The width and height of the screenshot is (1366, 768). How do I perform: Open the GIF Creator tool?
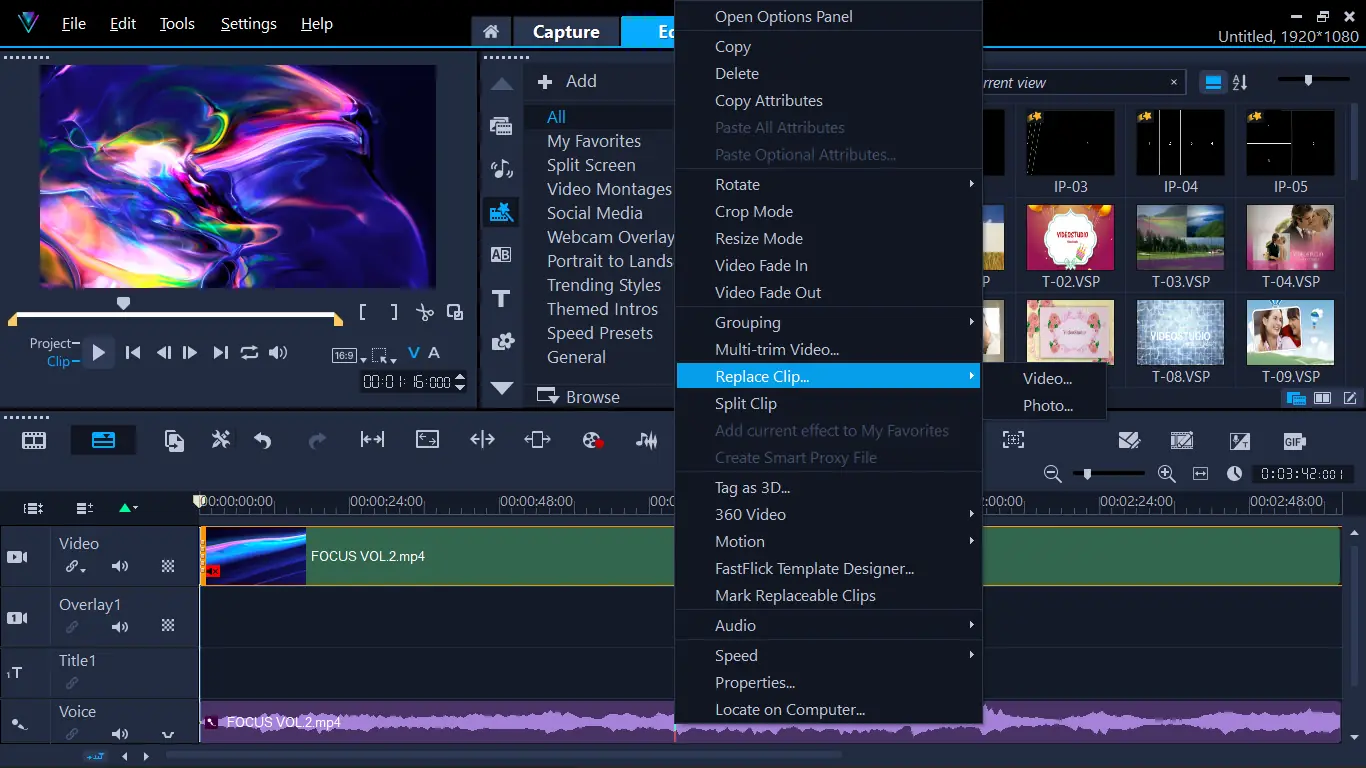pyautogui.click(x=1293, y=440)
